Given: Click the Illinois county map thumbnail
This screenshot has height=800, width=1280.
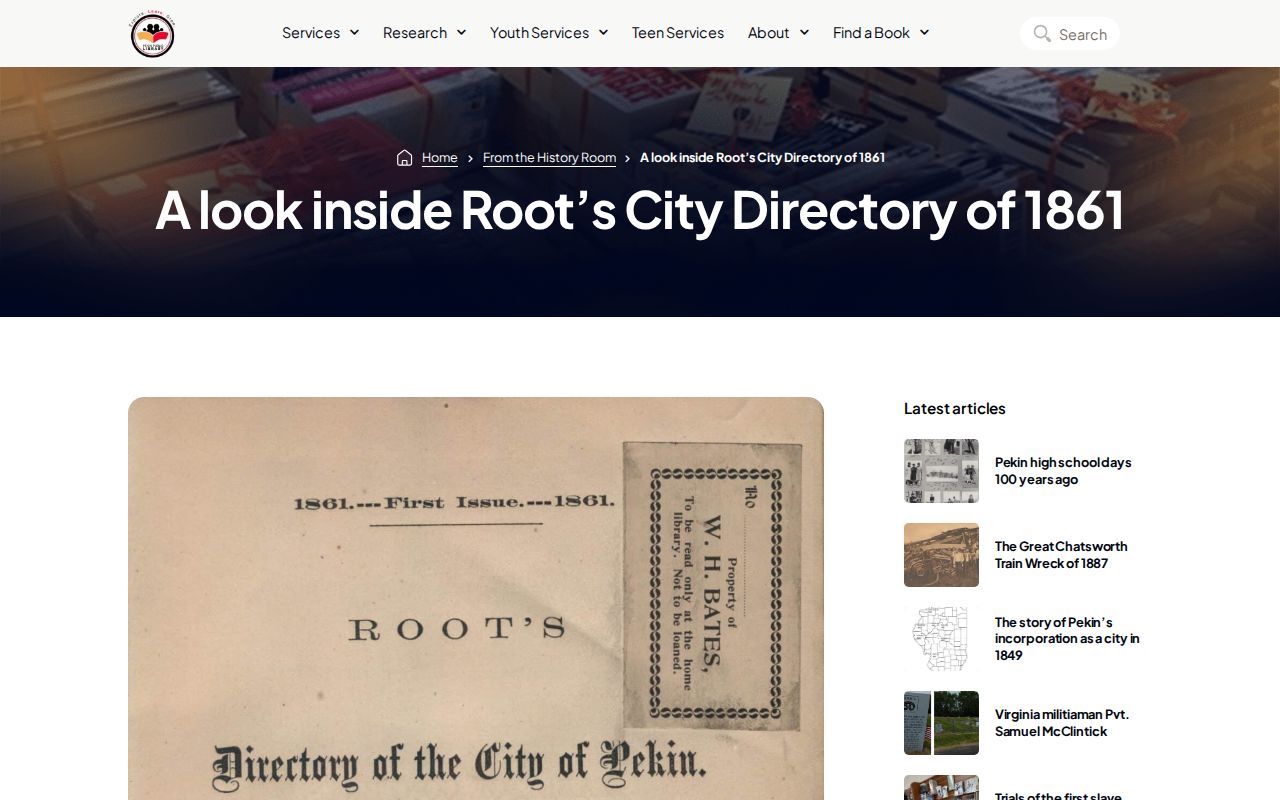Looking at the screenshot, I should point(941,639).
